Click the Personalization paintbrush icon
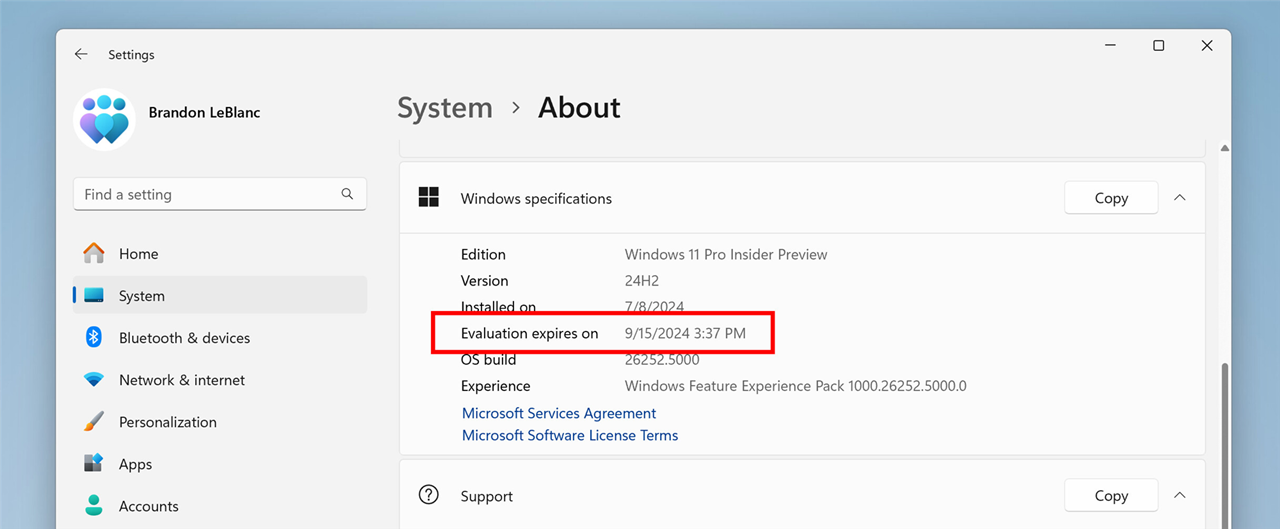 (94, 422)
